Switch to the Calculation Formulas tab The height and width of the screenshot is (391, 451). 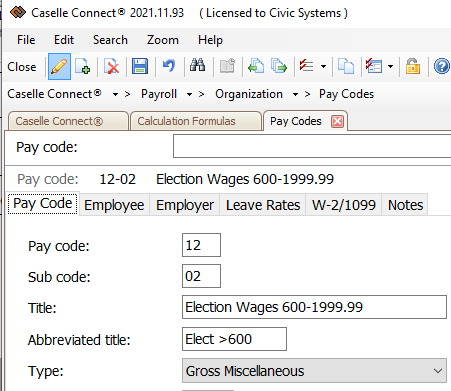196,121
